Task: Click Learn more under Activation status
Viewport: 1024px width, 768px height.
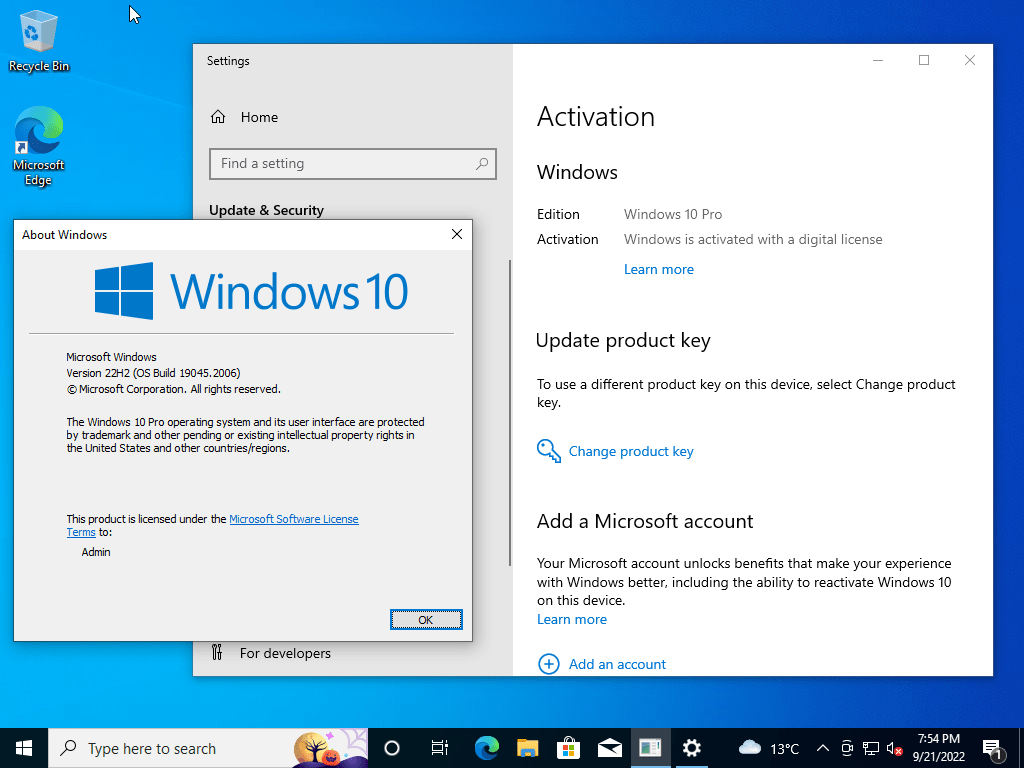Action: (658, 269)
